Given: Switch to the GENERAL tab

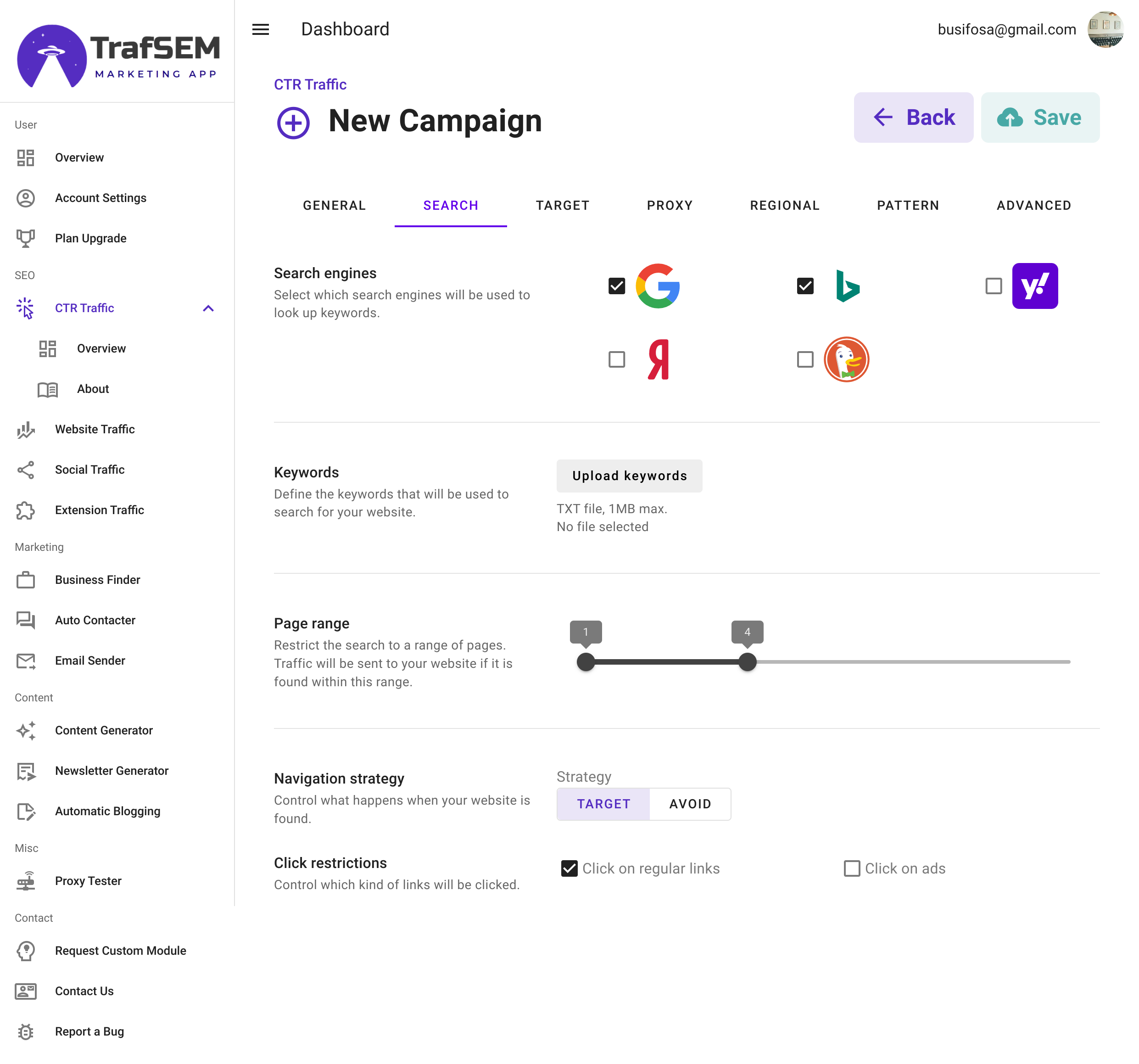Looking at the screenshot, I should pos(335,205).
